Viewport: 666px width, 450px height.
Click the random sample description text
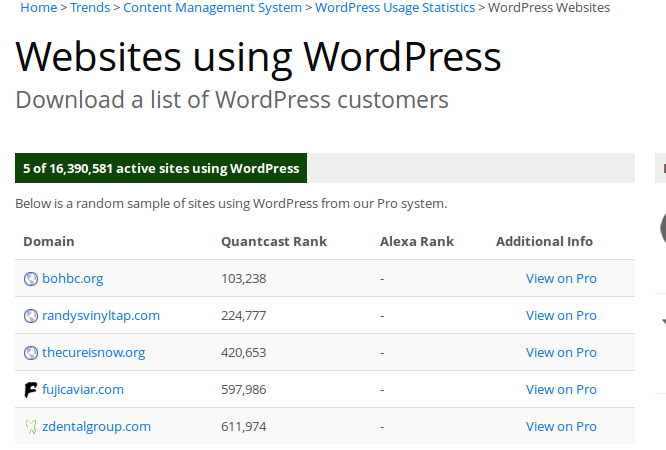[x=231, y=204]
